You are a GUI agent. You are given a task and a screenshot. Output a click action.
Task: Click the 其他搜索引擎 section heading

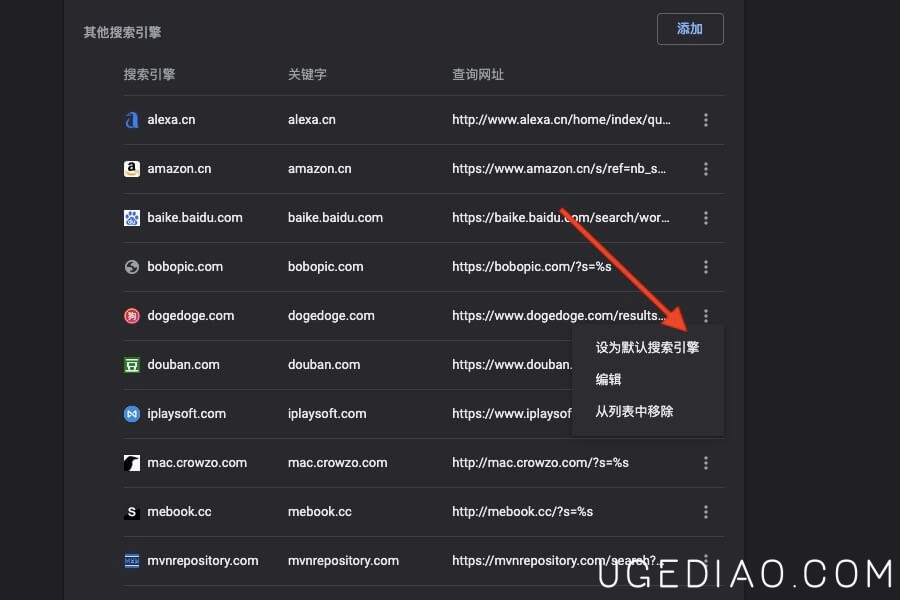pyautogui.click(x=122, y=32)
